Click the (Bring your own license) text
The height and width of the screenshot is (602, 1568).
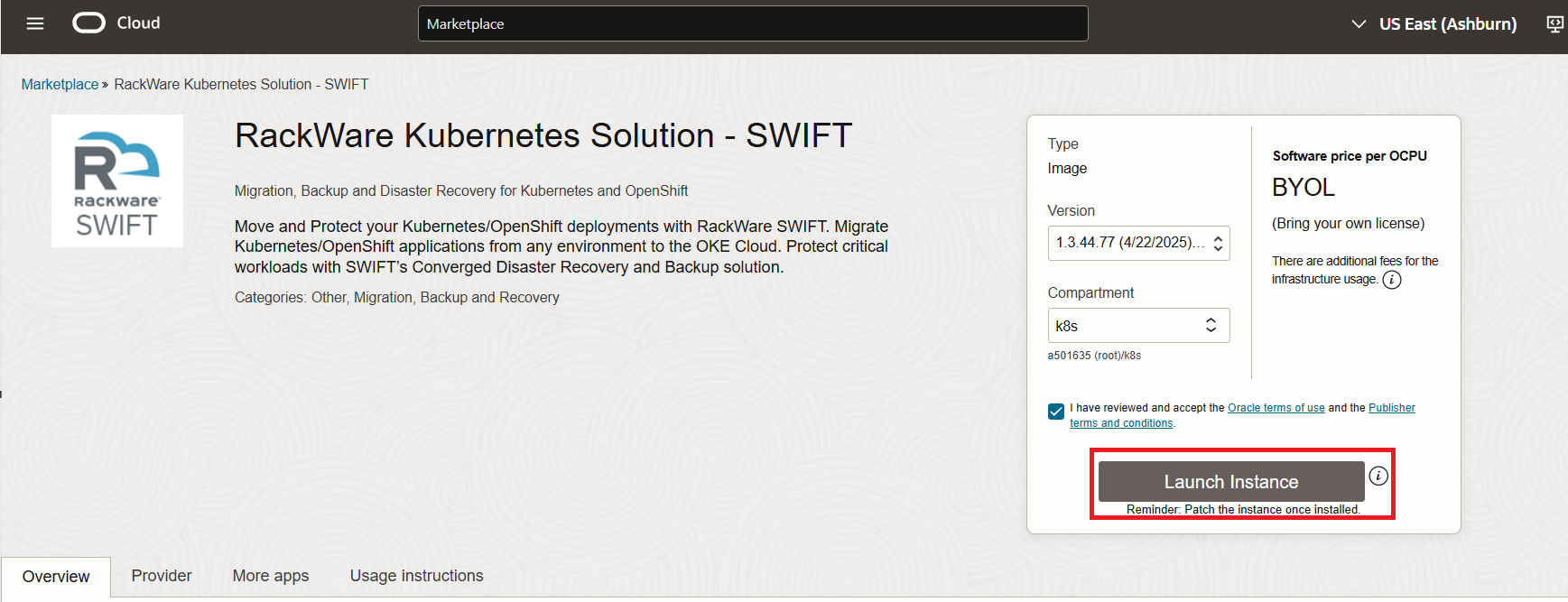coord(1348,224)
